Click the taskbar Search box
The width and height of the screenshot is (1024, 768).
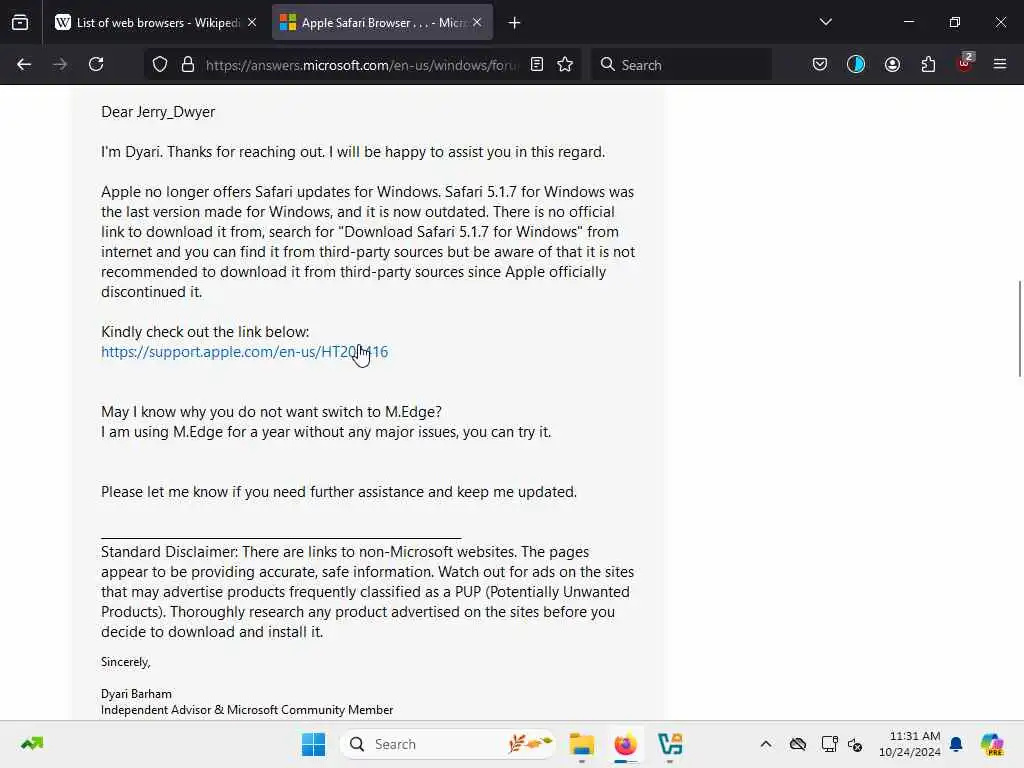pyautogui.click(x=447, y=744)
